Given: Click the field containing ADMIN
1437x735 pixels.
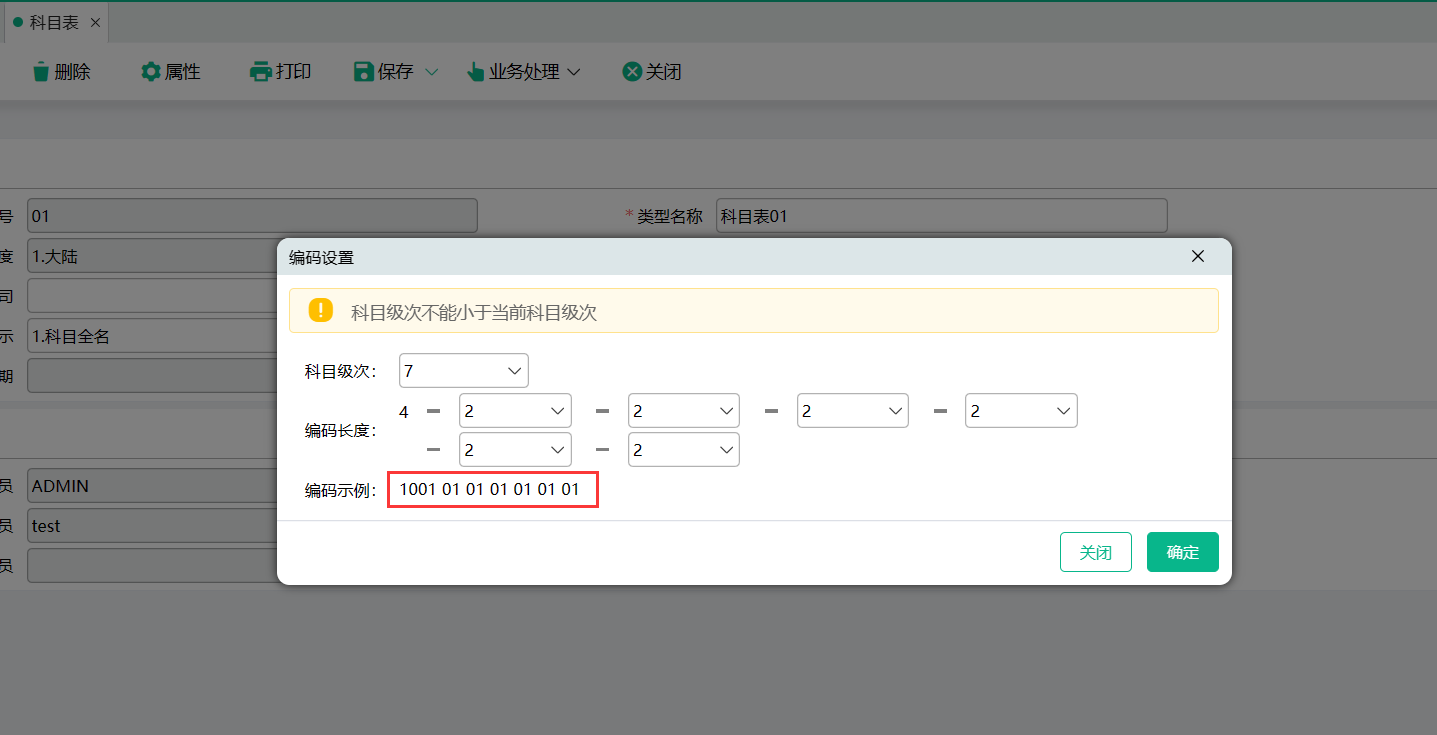Looking at the screenshot, I should 152,486.
